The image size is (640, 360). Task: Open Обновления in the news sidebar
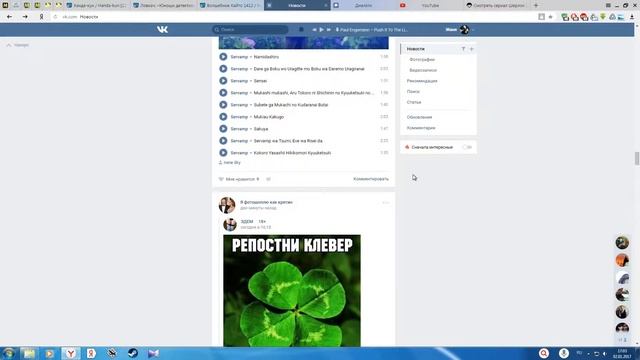(419, 117)
